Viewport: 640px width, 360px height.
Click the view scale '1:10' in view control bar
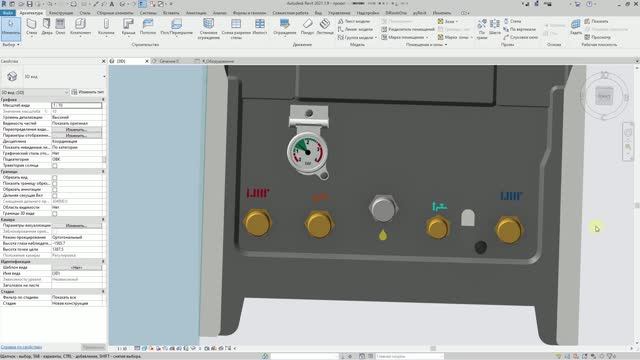coord(122,349)
